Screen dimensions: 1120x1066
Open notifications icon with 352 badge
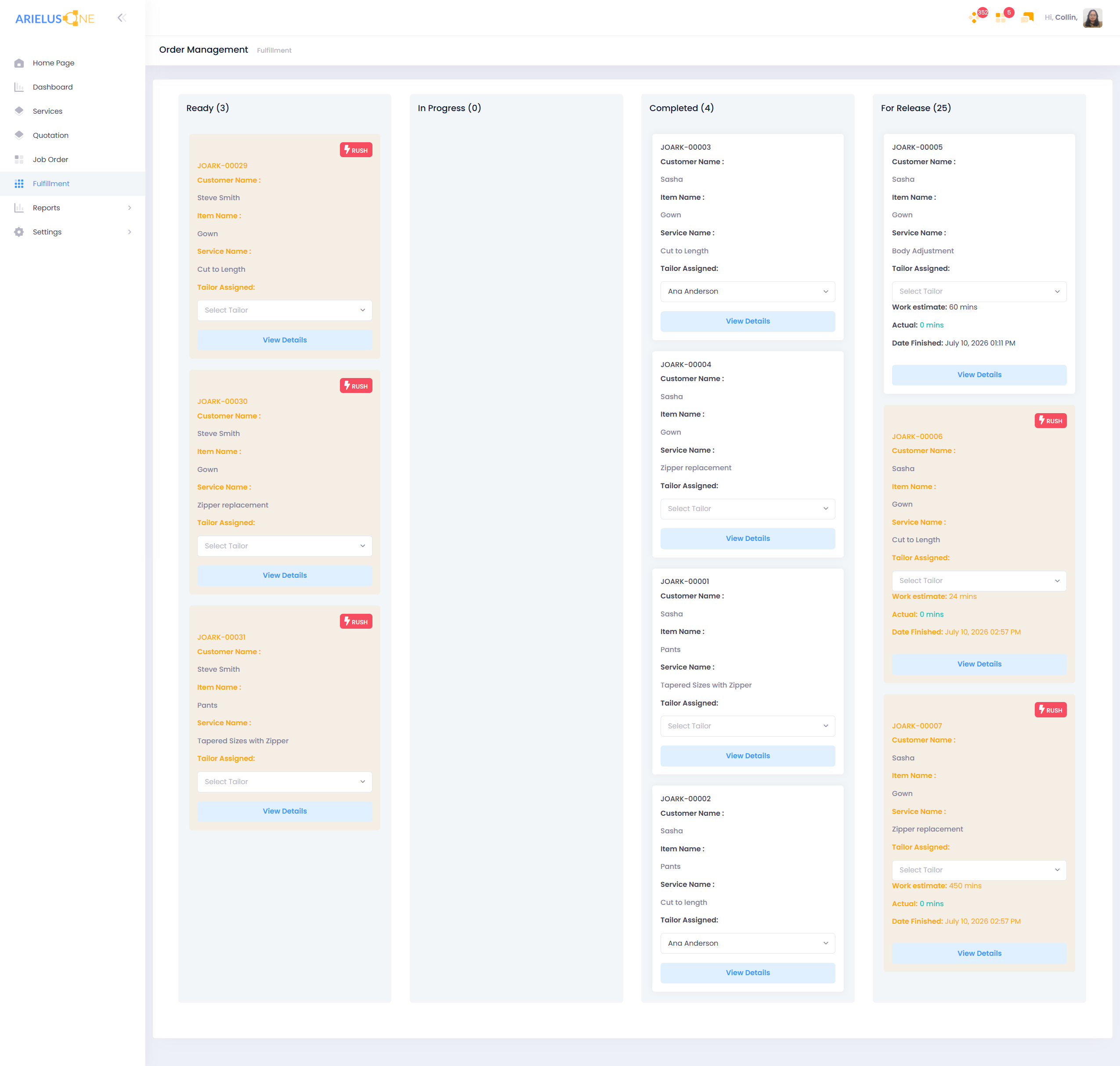click(x=977, y=17)
